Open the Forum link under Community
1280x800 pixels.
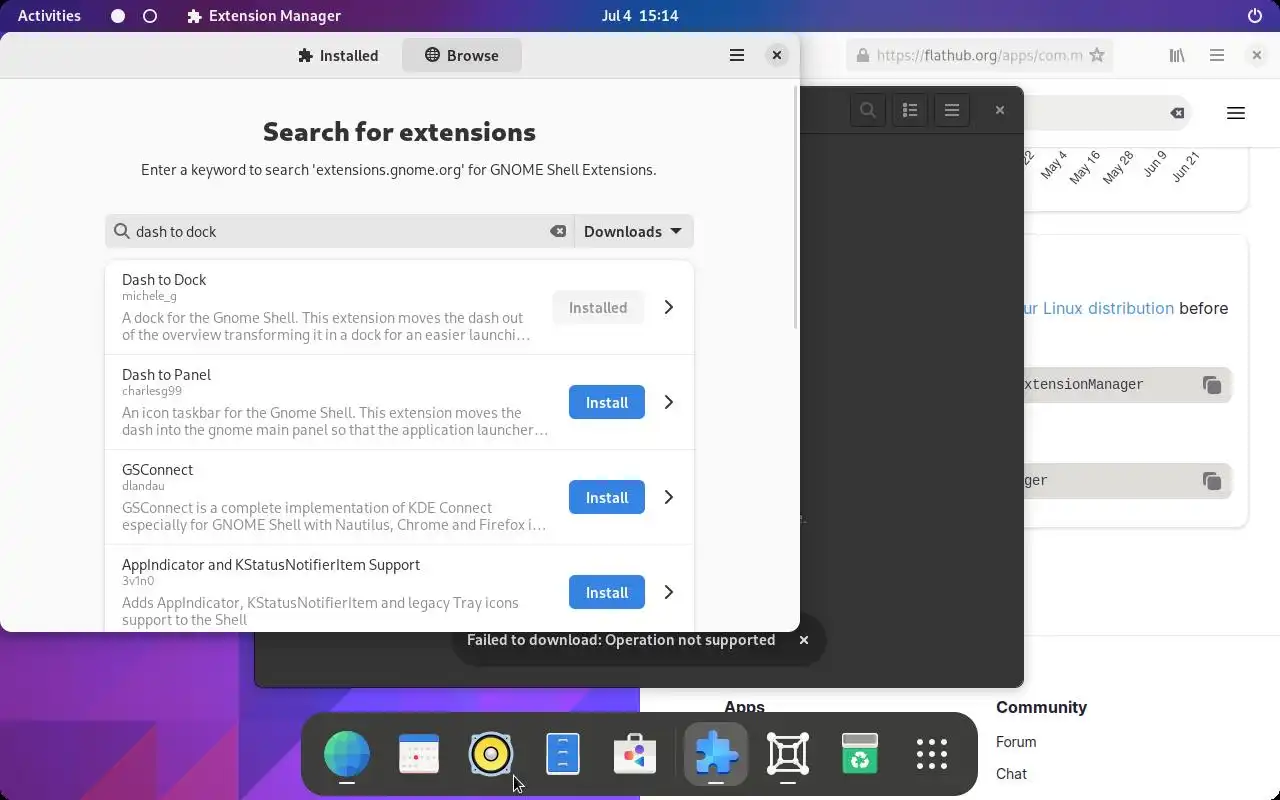tap(1016, 742)
